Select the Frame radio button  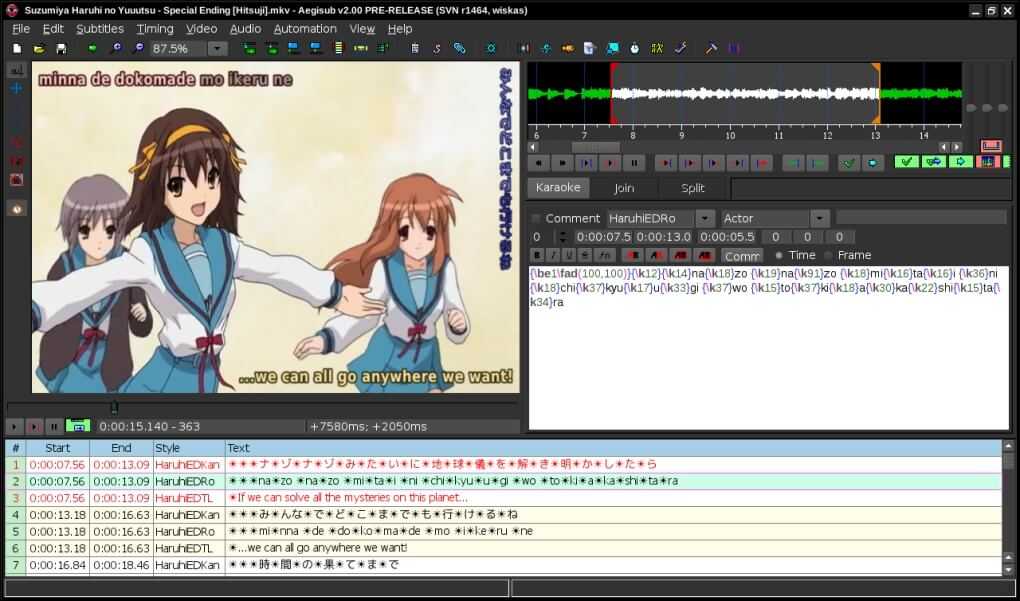click(x=827, y=255)
